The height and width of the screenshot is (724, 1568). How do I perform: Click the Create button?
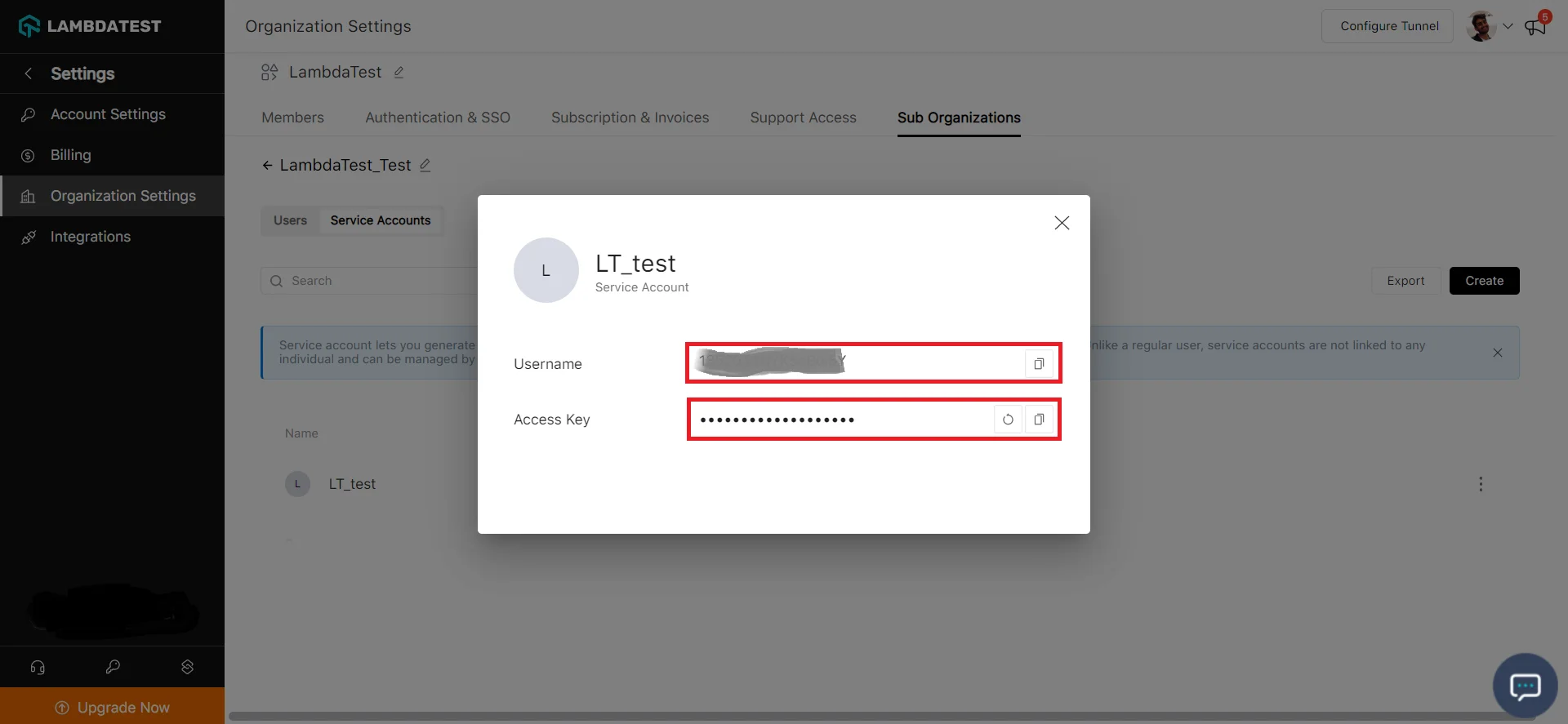click(x=1484, y=281)
